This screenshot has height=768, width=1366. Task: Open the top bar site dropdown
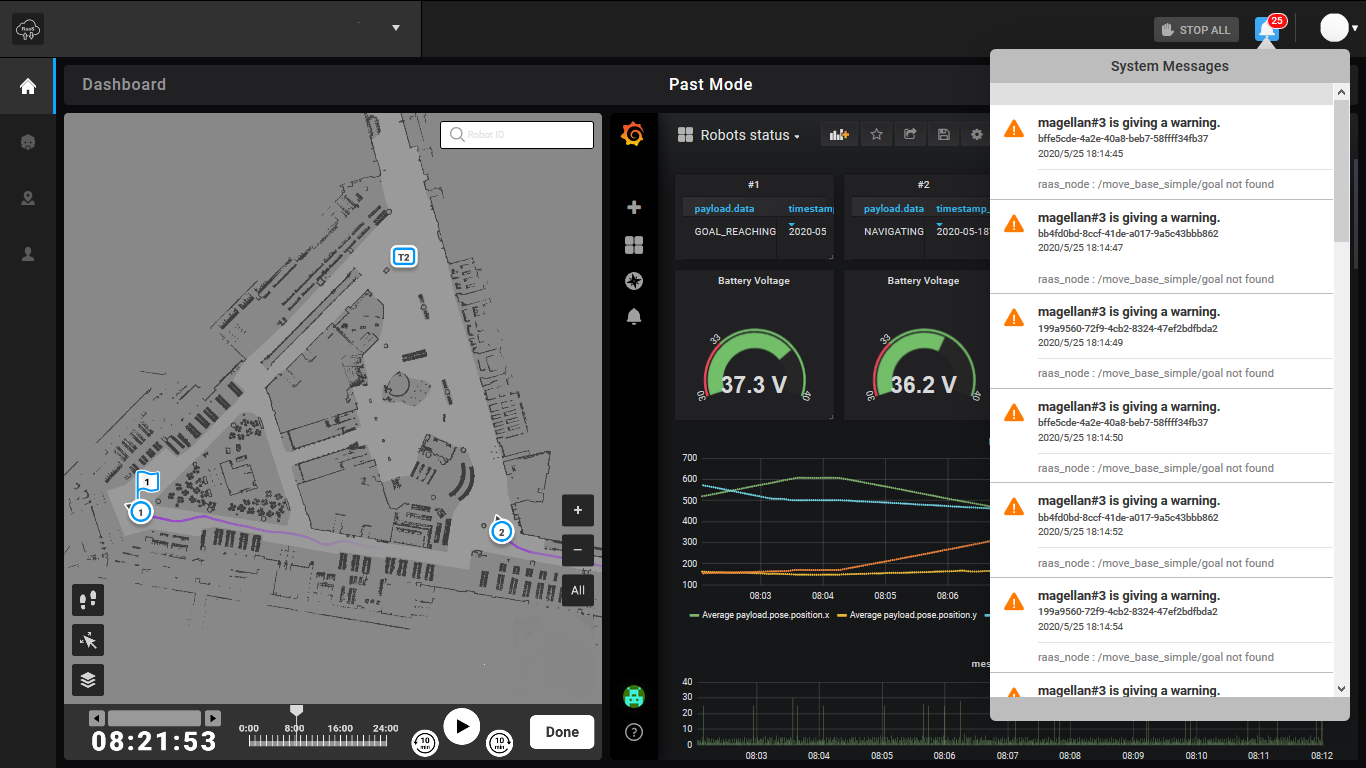[x=396, y=28]
